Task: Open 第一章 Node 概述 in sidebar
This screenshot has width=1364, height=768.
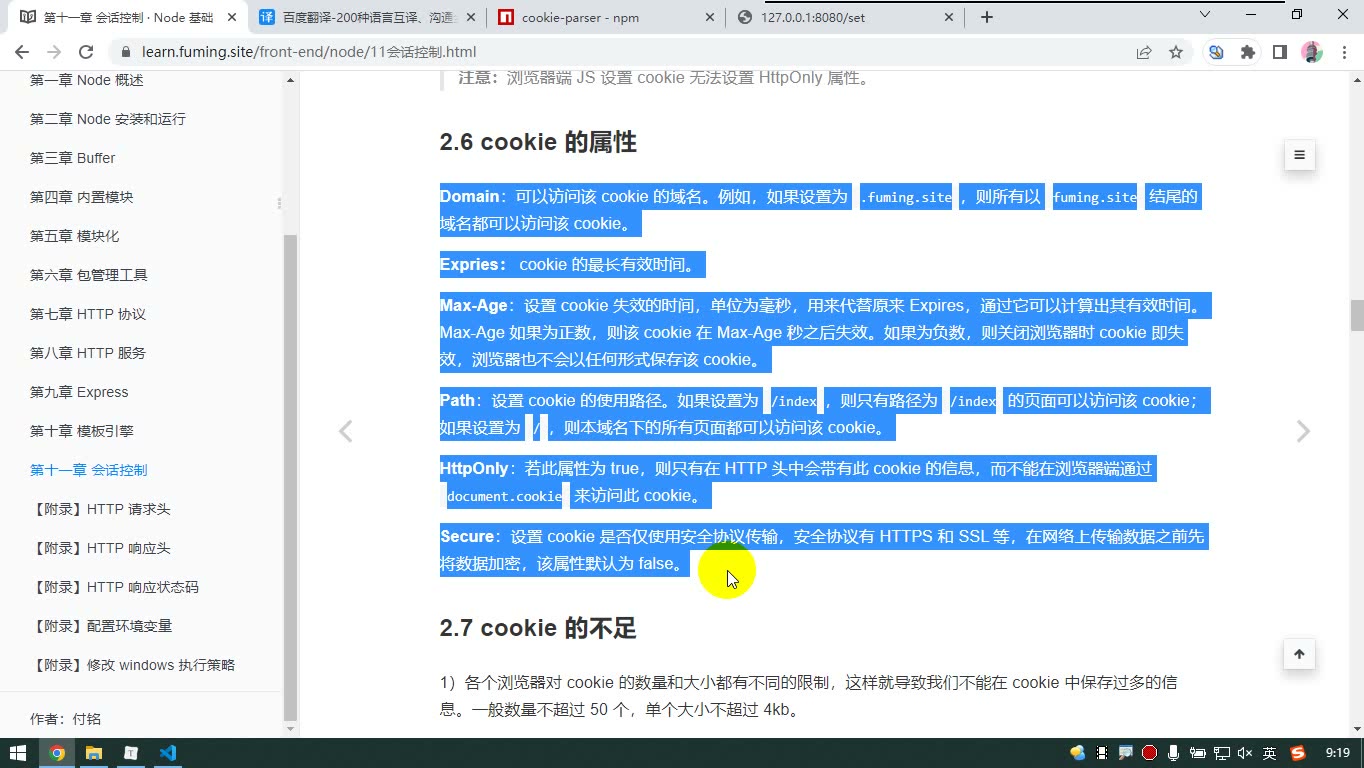Action: (x=87, y=80)
